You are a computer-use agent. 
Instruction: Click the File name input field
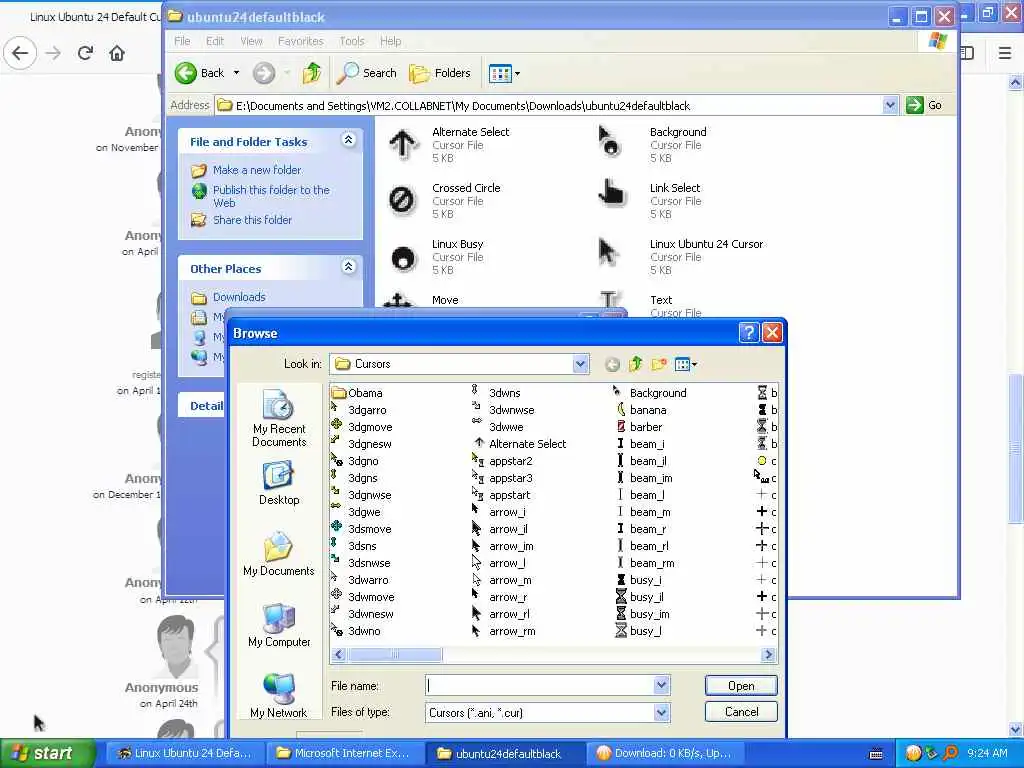click(x=540, y=685)
